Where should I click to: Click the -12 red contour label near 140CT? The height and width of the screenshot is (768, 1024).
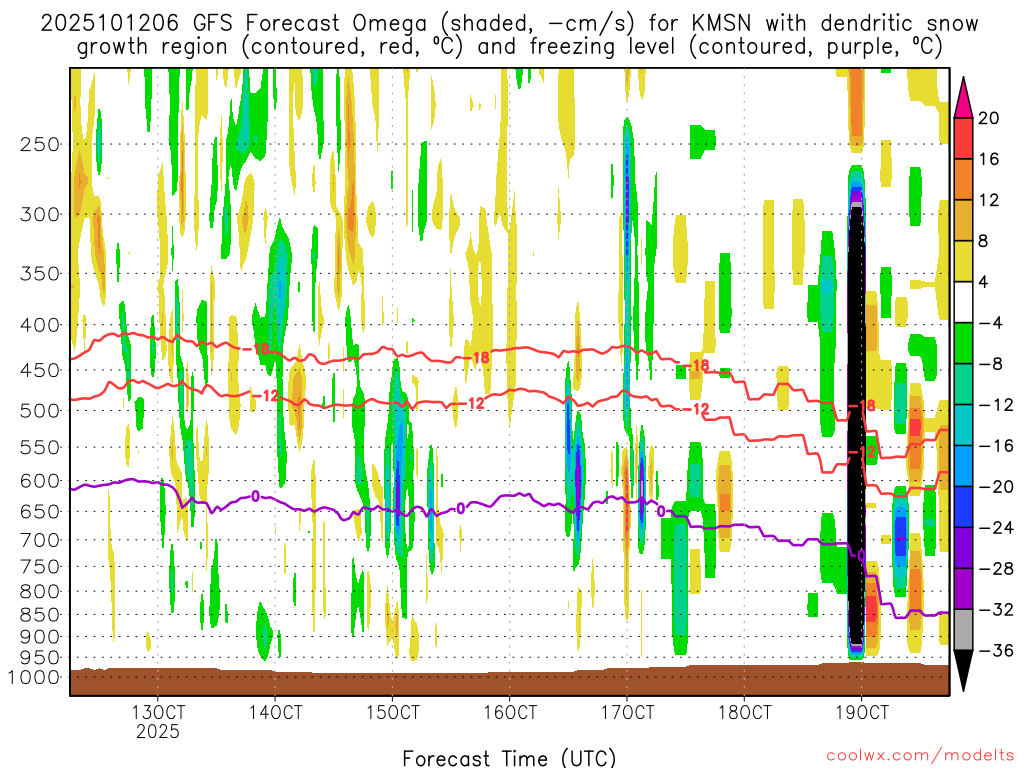pyautogui.click(x=267, y=395)
